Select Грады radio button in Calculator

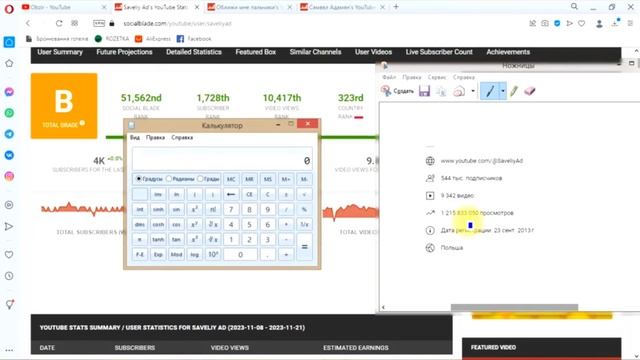[200, 179]
